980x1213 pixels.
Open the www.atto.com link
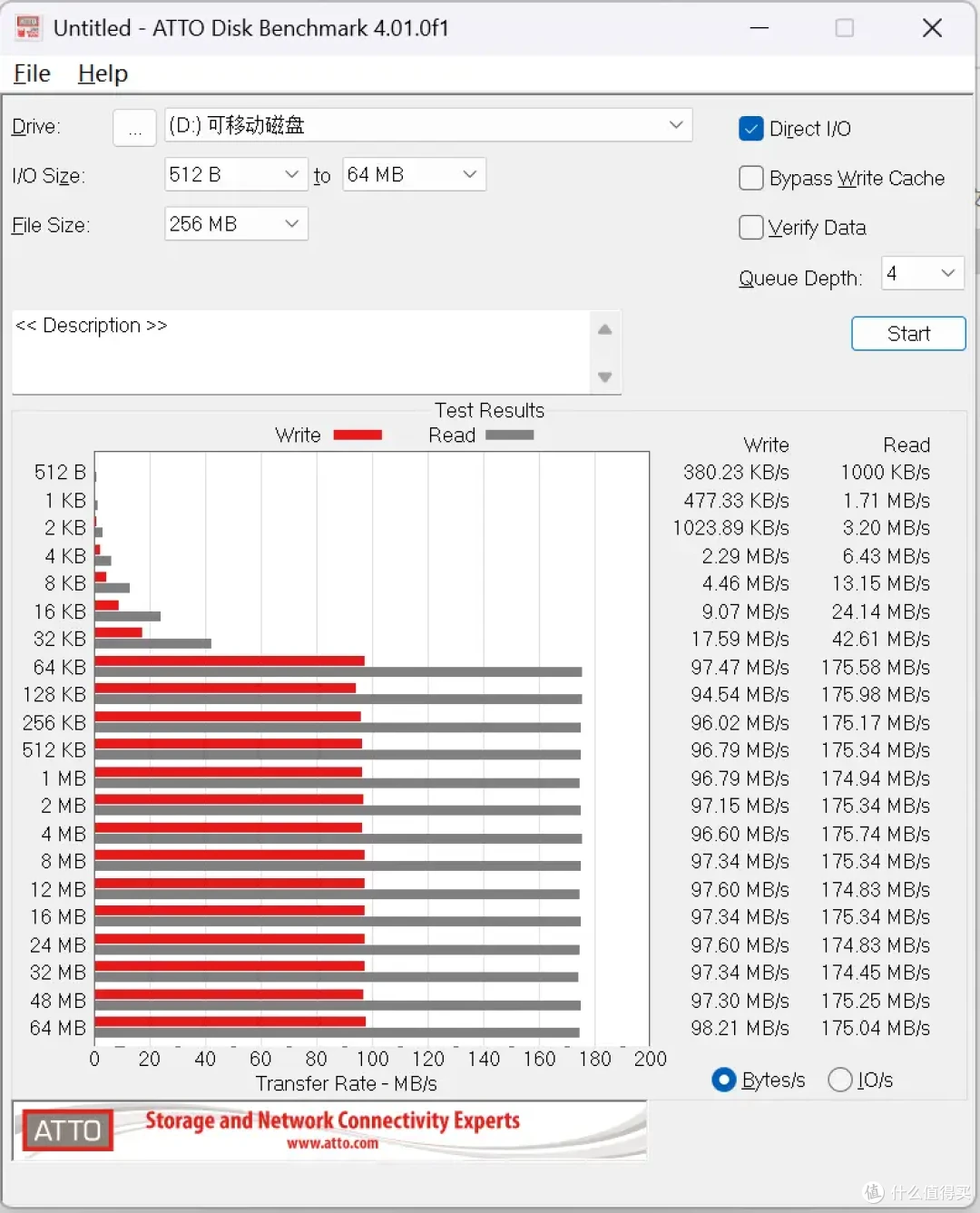point(333,1143)
